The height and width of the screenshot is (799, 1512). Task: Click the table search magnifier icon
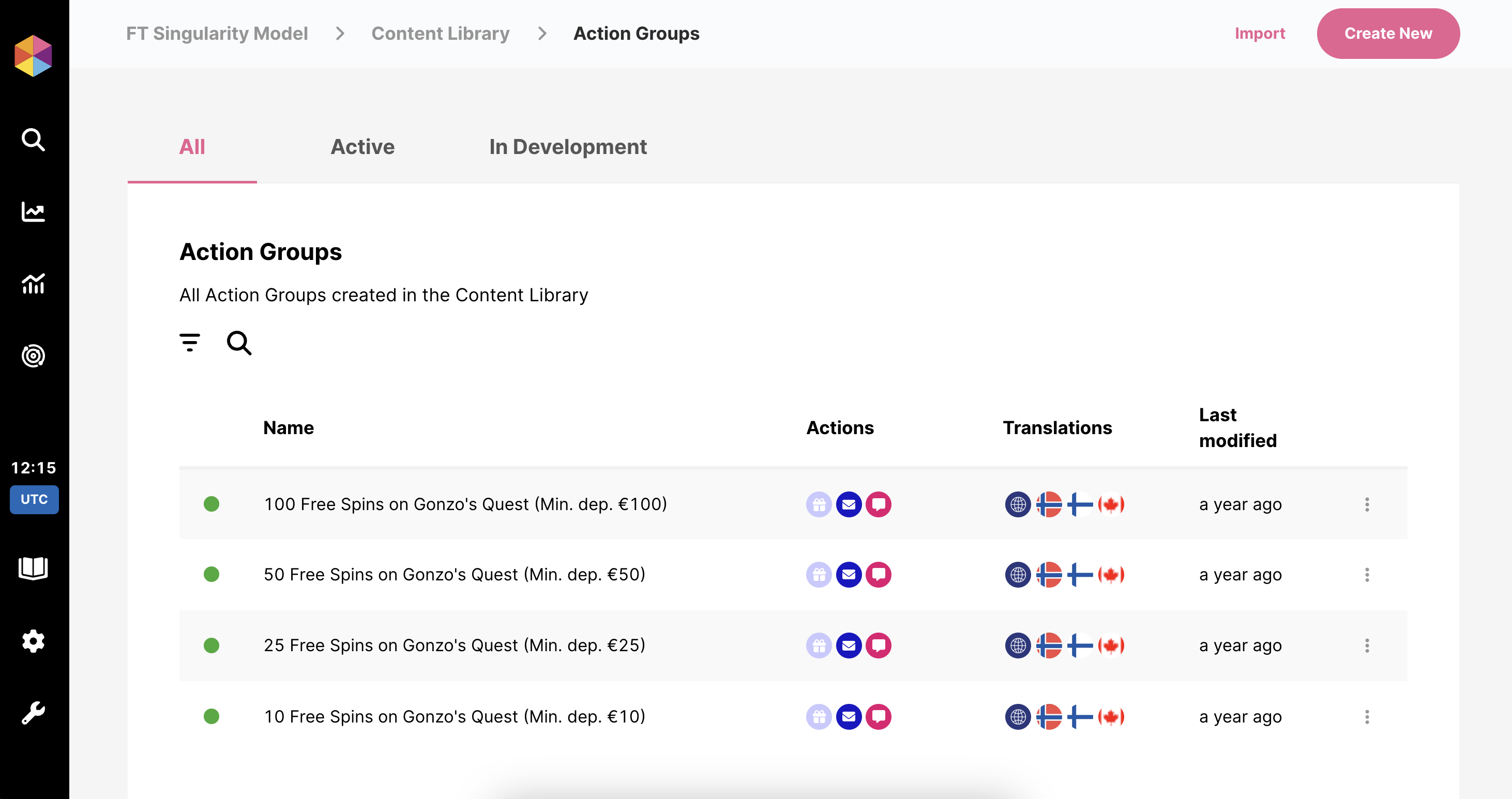[x=239, y=343]
